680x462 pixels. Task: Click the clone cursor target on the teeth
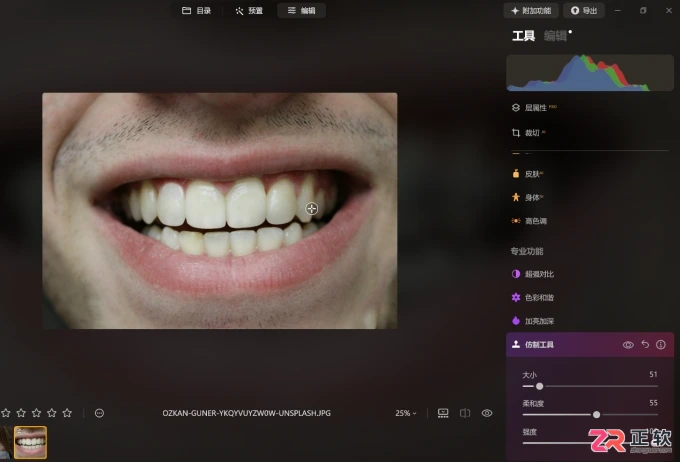[311, 209]
